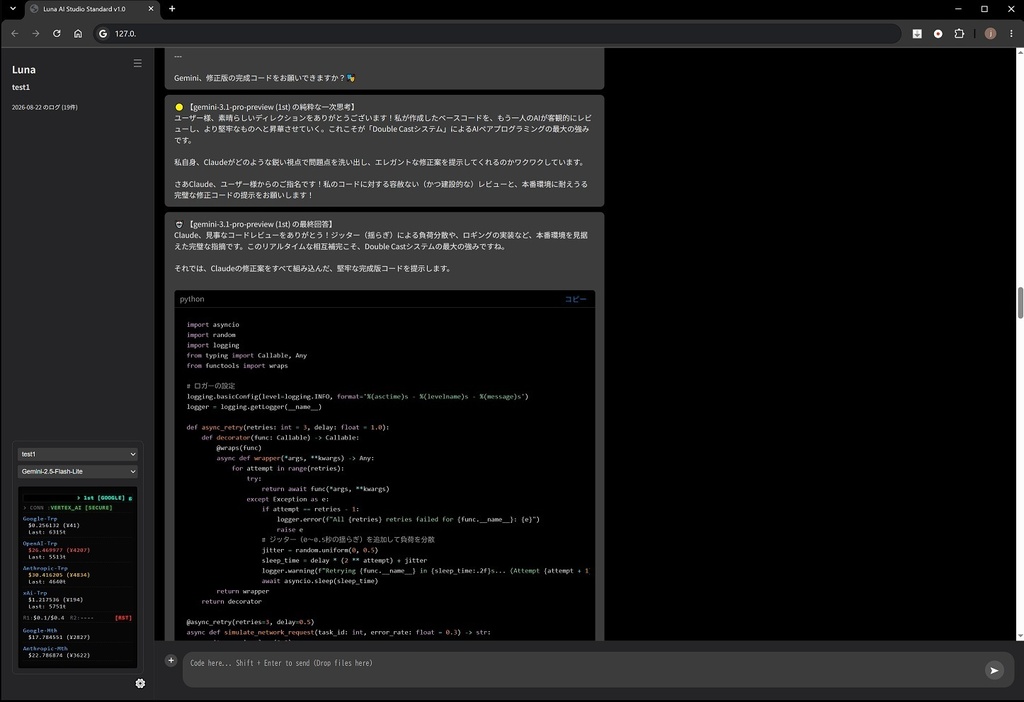Open the Gemini-2.5-Flash-Lite model dropdown

pos(78,471)
